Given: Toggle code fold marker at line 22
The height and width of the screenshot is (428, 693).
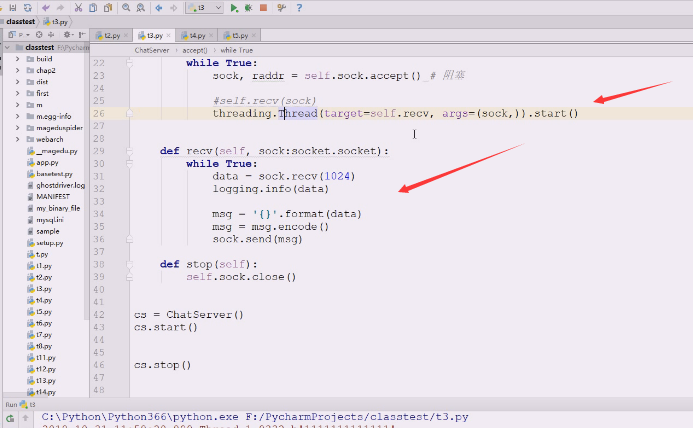Looking at the screenshot, I should [129, 63].
